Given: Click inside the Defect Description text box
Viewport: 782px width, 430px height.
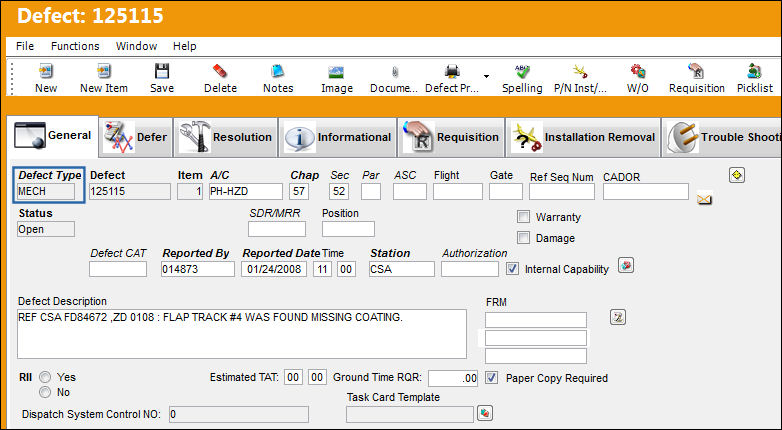Looking at the screenshot, I should click(x=242, y=334).
